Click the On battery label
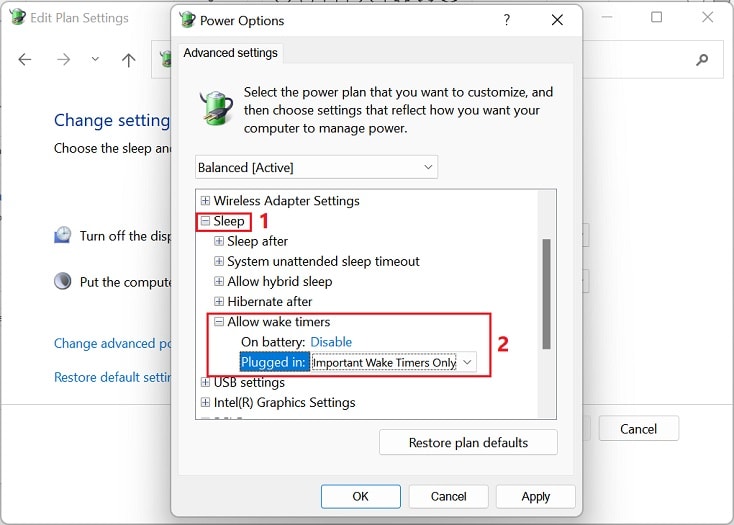 pyautogui.click(x=273, y=342)
